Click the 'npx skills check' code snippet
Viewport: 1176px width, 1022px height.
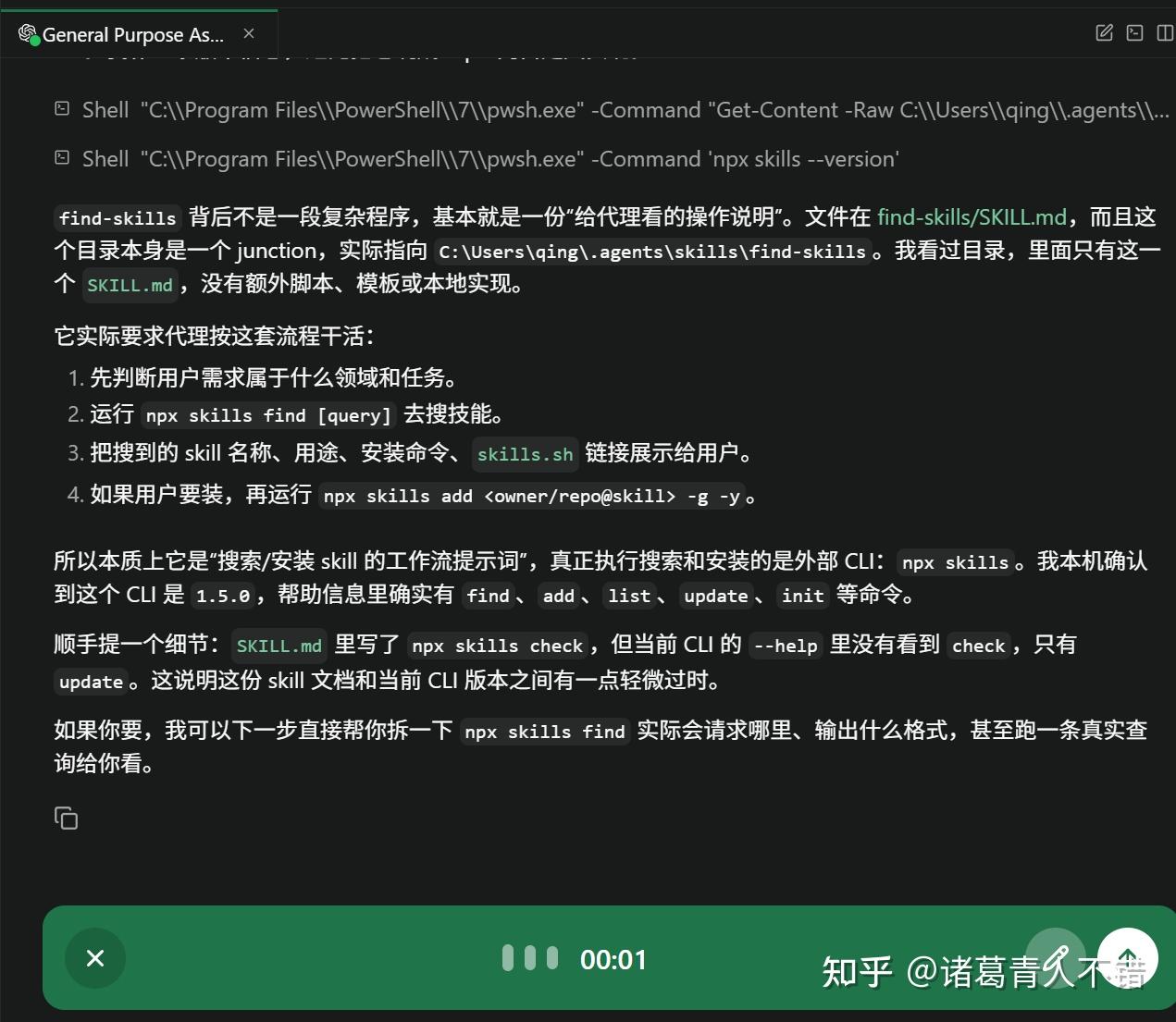pyautogui.click(x=498, y=646)
